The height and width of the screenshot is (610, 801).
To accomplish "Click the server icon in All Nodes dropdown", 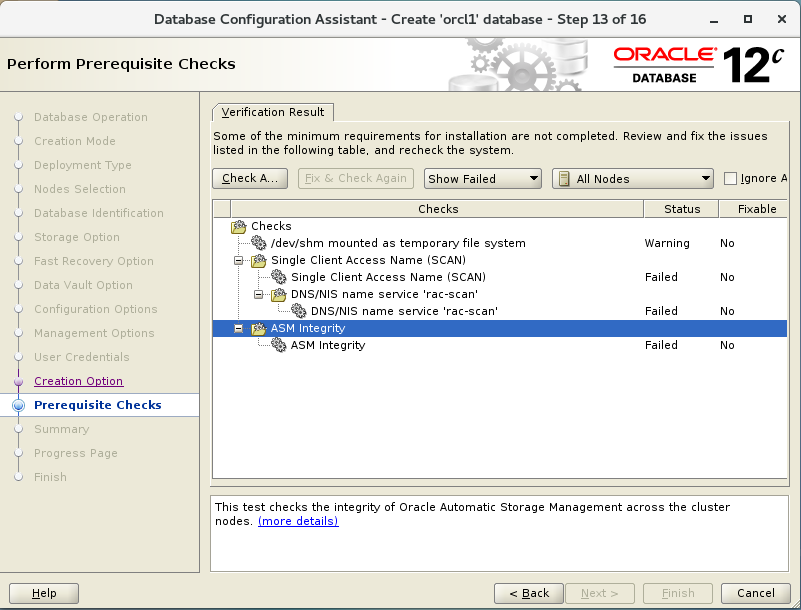I will (x=564, y=179).
